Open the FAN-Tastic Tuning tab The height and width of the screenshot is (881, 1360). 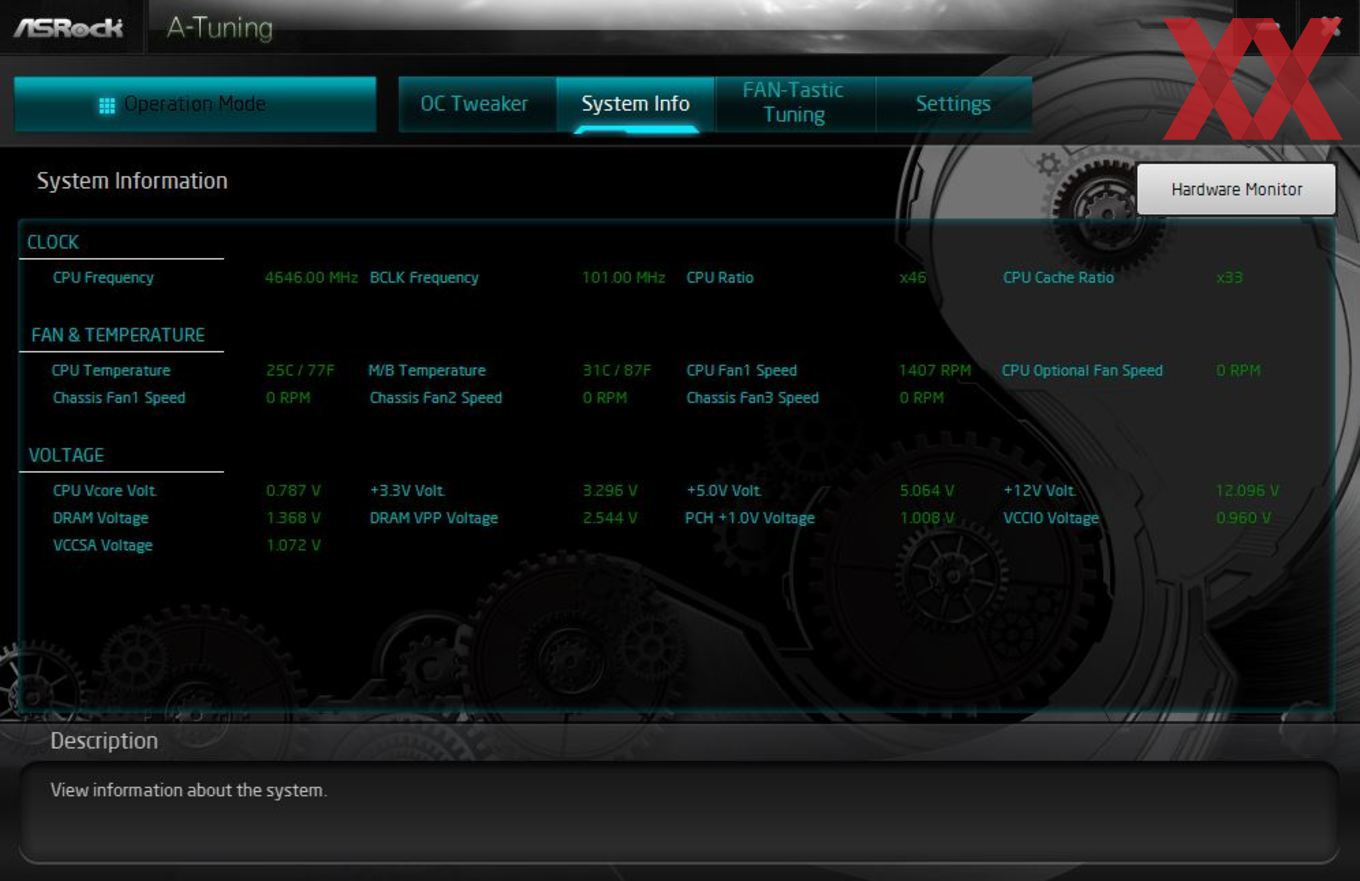[x=794, y=103]
